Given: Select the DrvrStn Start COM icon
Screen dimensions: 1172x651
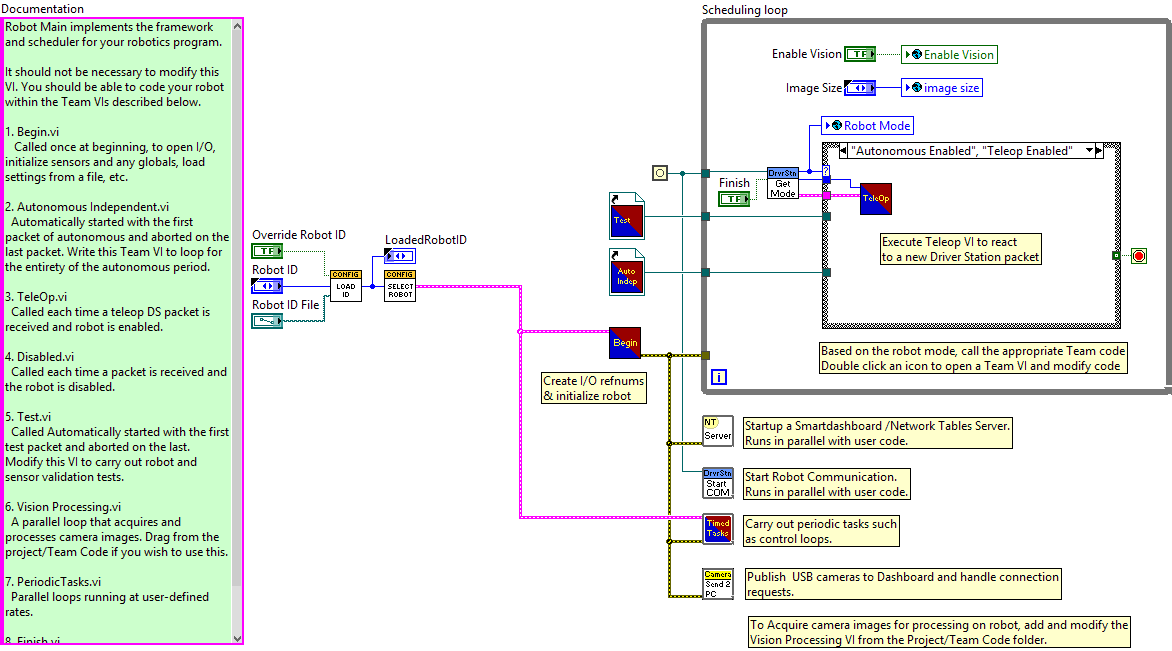Looking at the screenshot, I should pos(718,483).
